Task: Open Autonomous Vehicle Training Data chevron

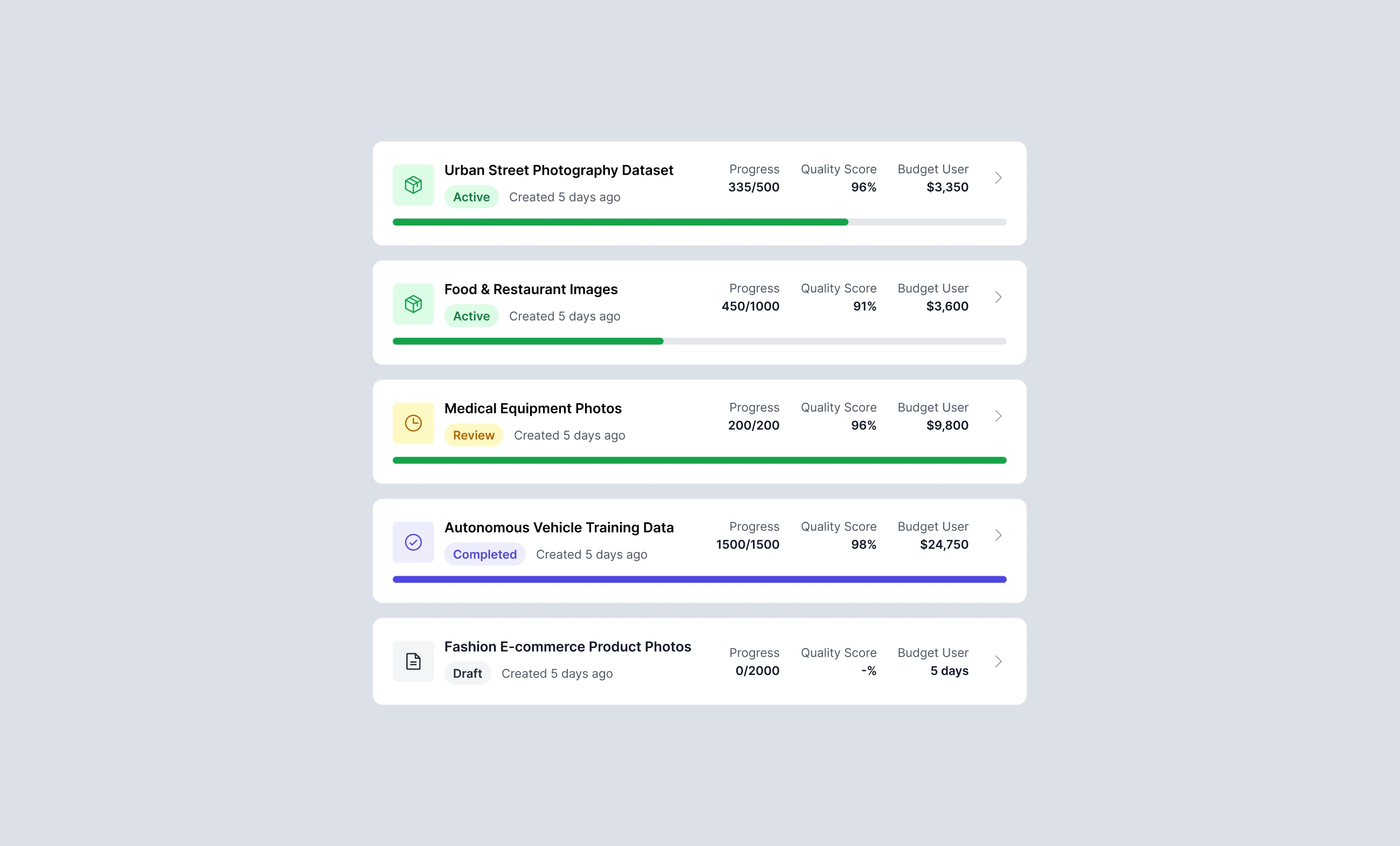Action: [x=998, y=535]
